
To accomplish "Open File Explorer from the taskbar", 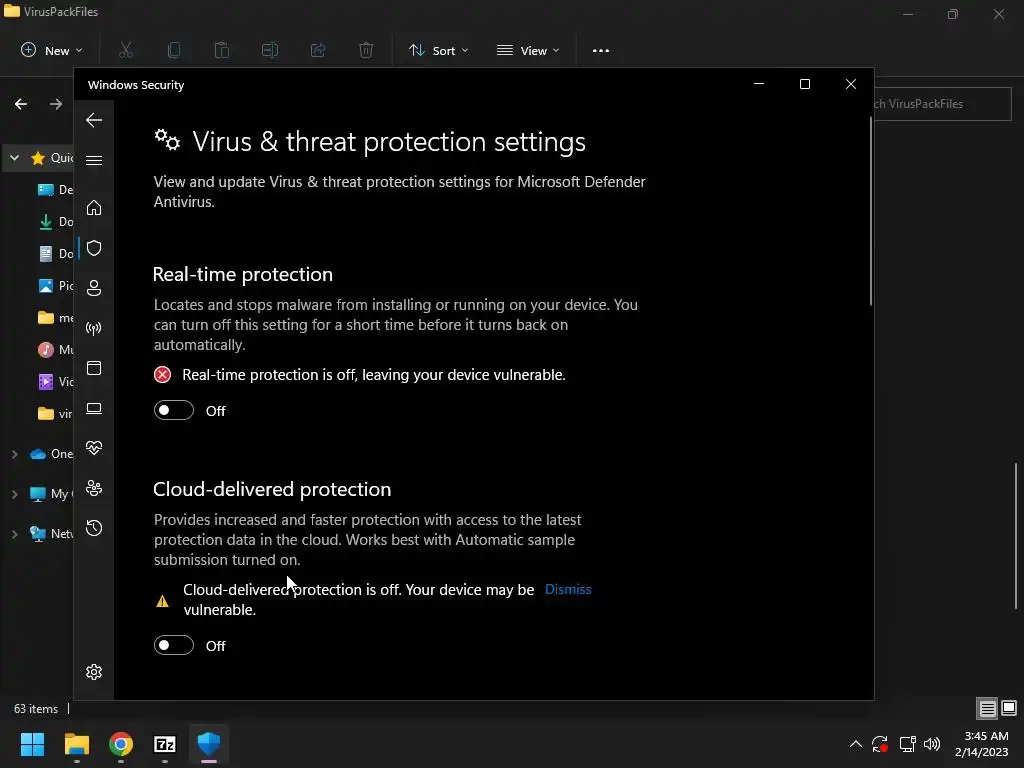I will [x=76, y=744].
